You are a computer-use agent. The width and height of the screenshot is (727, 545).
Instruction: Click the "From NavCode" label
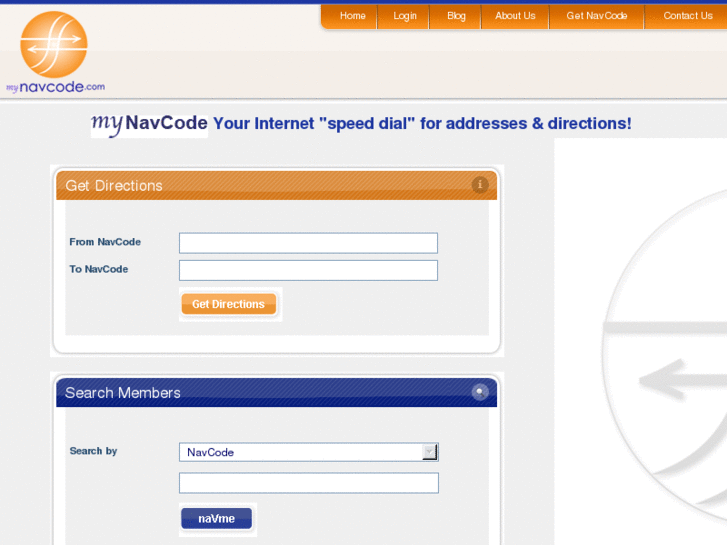click(105, 242)
